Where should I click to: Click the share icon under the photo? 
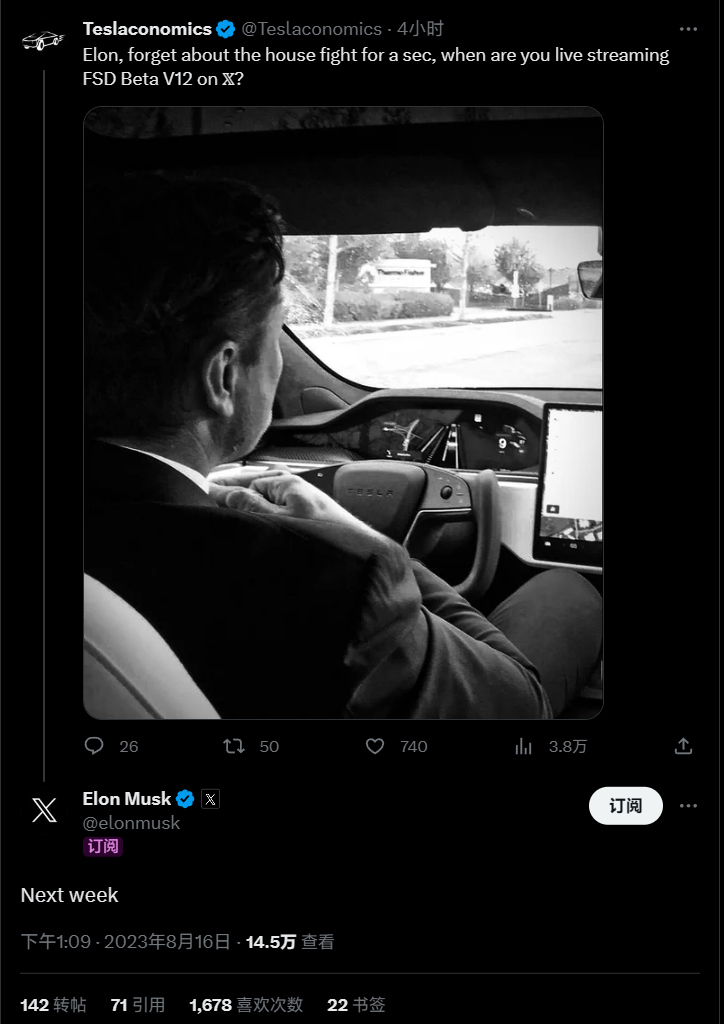(684, 746)
